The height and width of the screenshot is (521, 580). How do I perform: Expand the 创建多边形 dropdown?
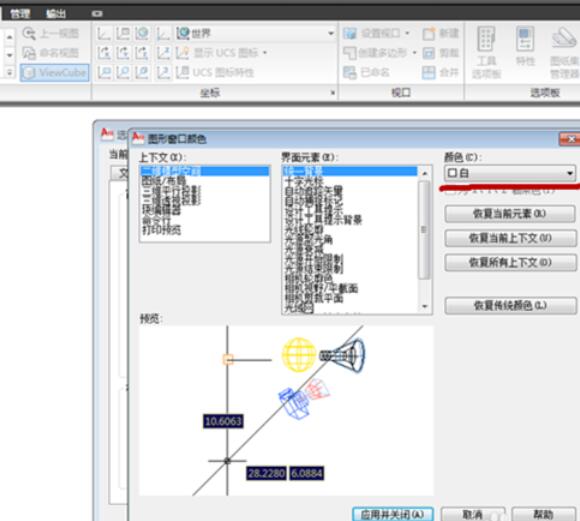coord(414,53)
